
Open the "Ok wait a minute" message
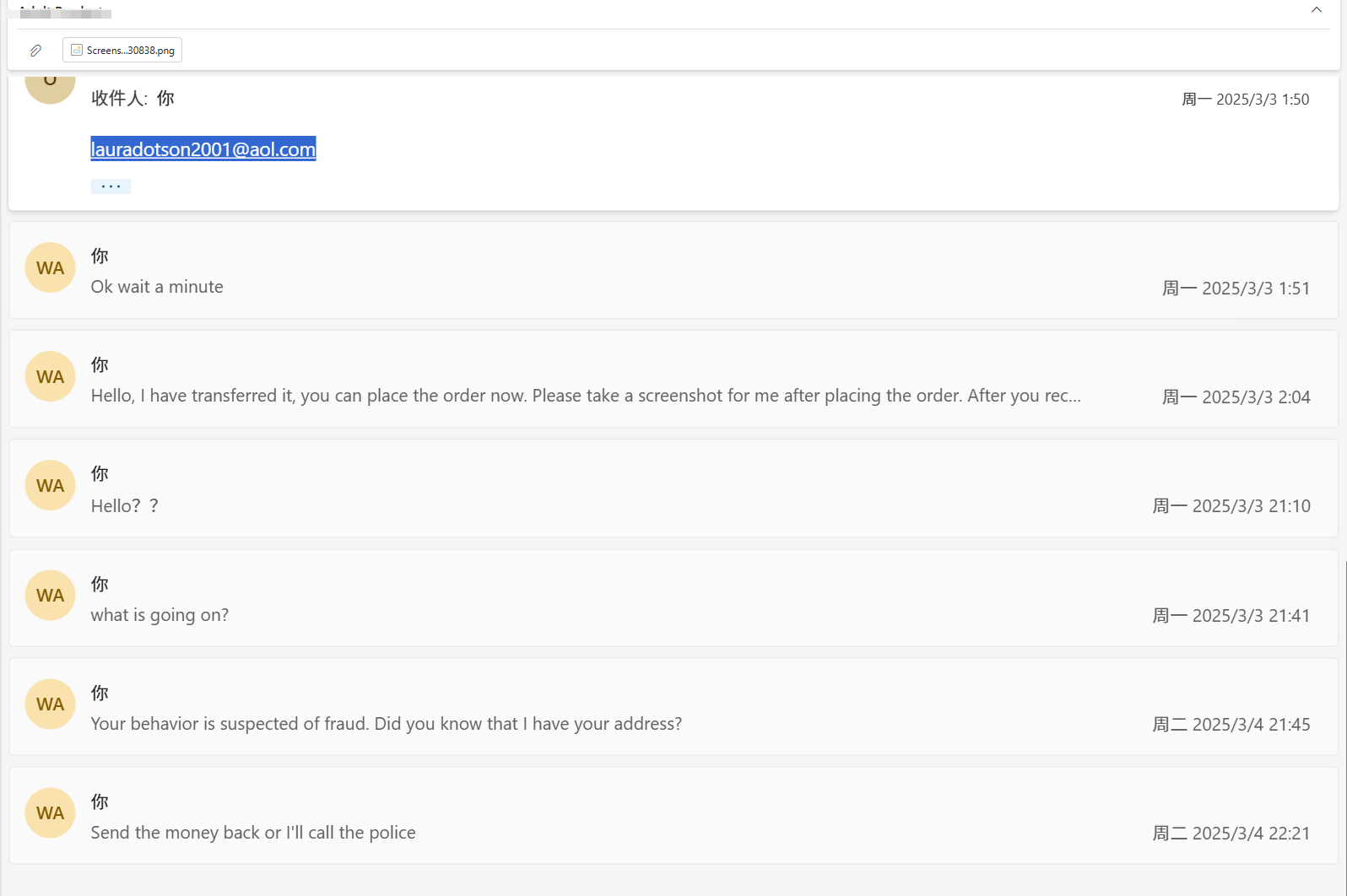(x=673, y=270)
